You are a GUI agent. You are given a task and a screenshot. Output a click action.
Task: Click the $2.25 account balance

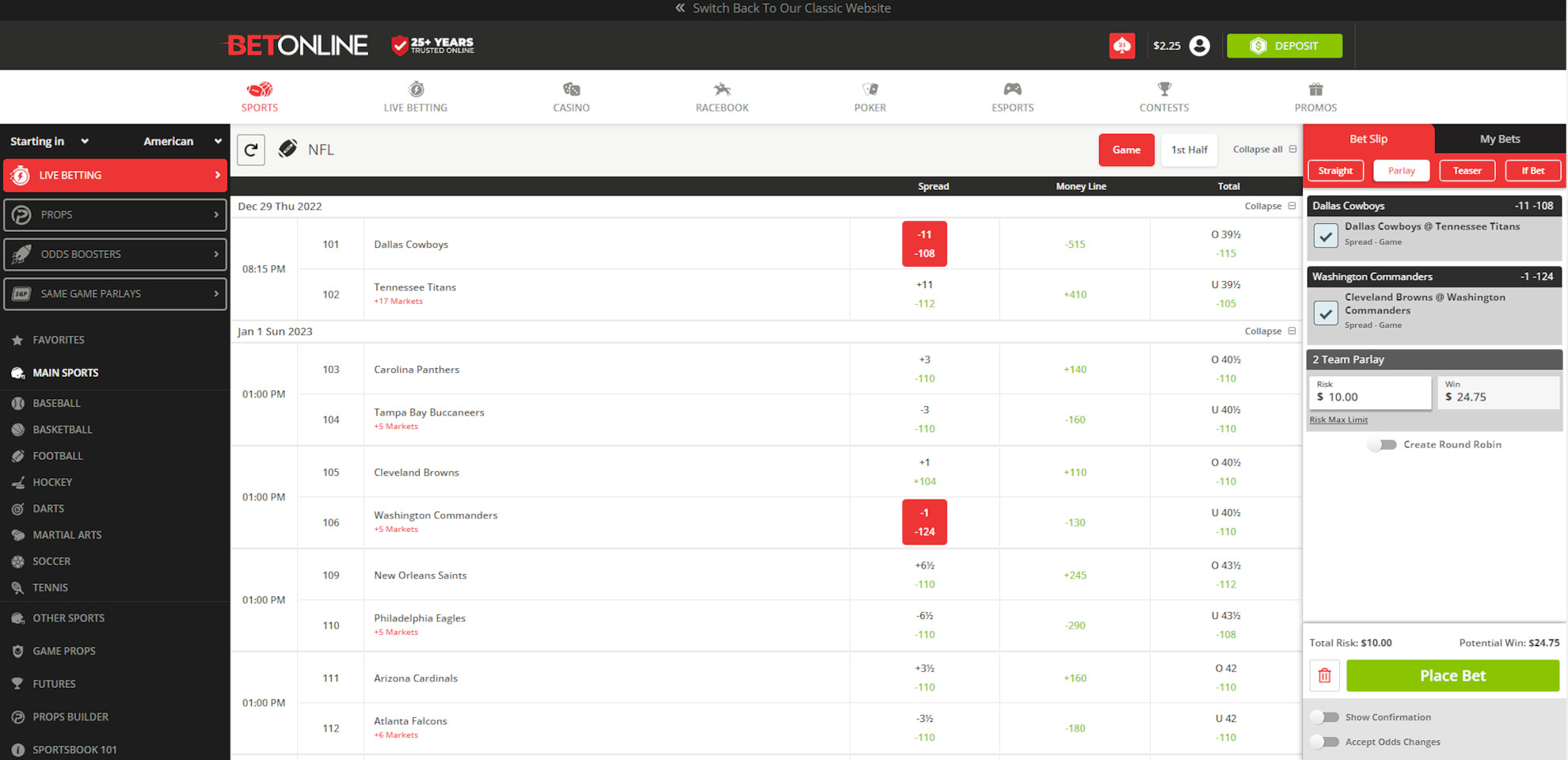(1166, 46)
